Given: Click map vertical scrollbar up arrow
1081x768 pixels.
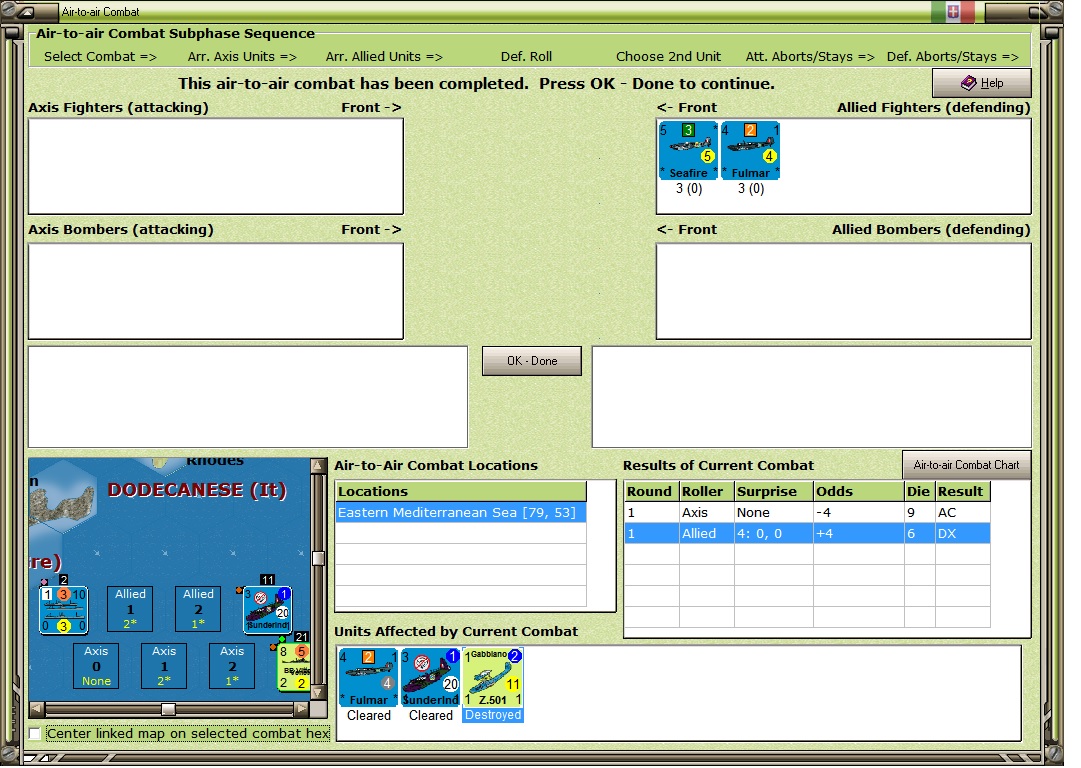Looking at the screenshot, I should coord(318,466).
